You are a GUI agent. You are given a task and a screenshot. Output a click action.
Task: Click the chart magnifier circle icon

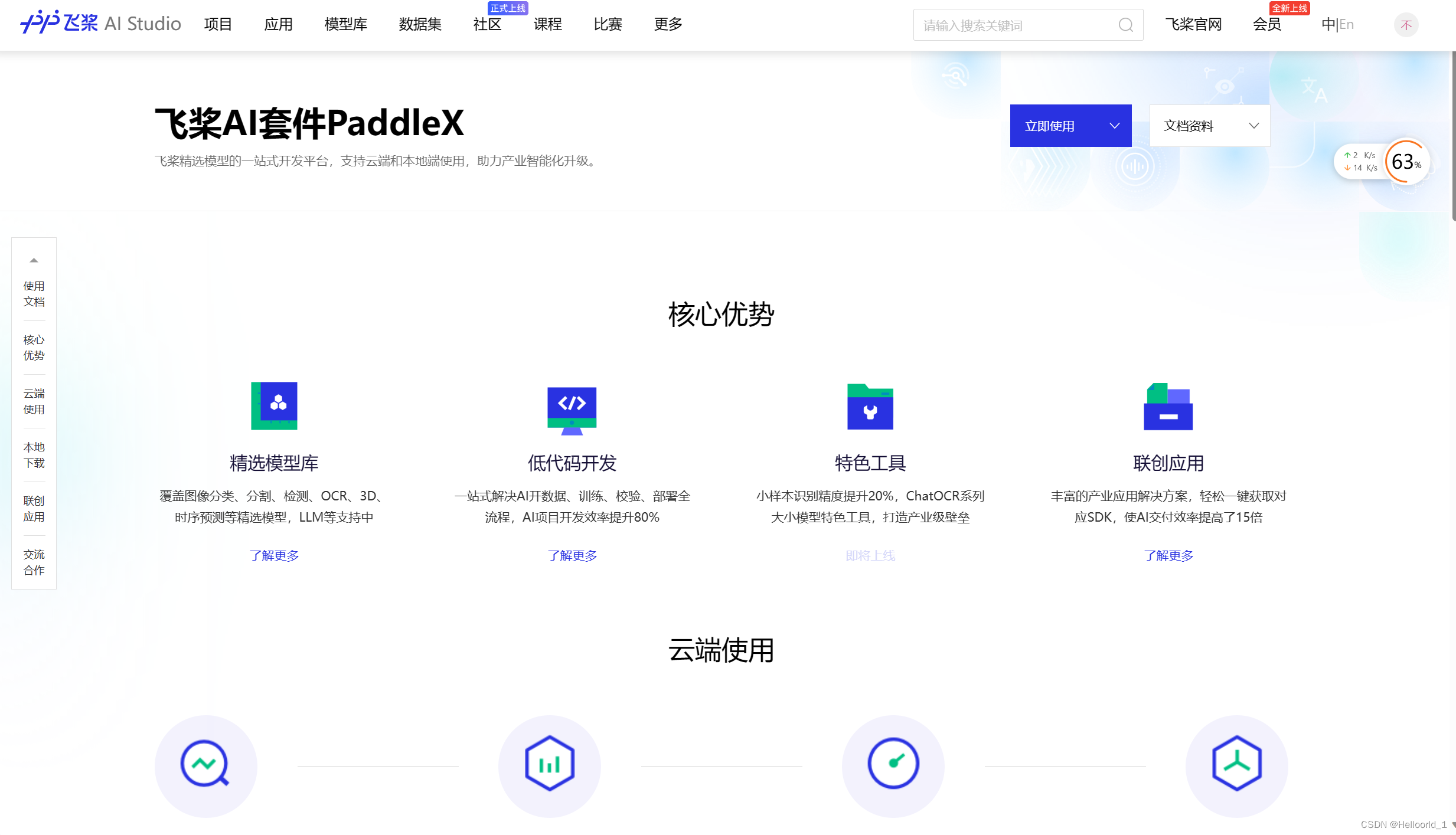tap(205, 765)
